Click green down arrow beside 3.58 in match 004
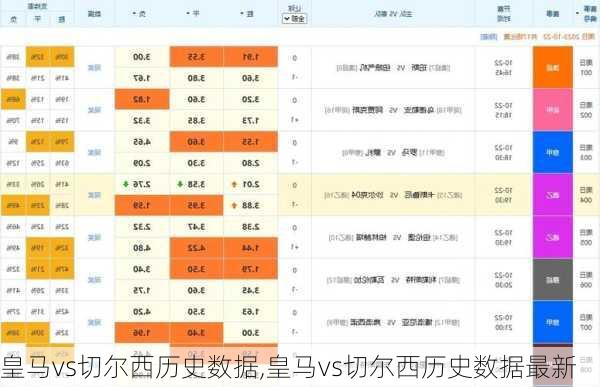The width and height of the screenshot is (600, 387). pyautogui.click(x=180, y=185)
